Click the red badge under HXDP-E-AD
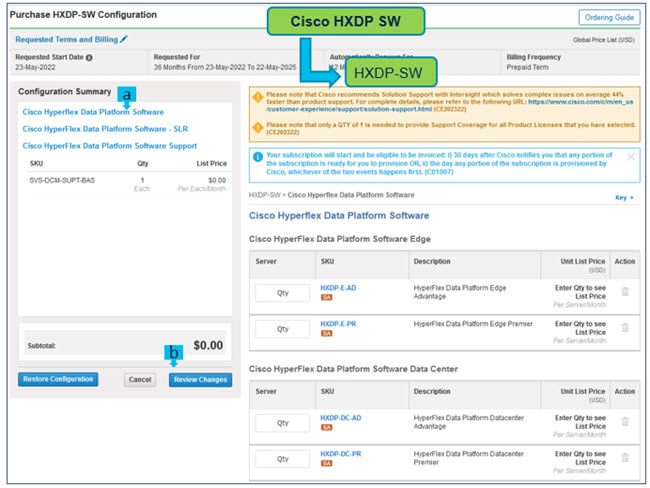The height and width of the screenshot is (488, 650). pos(327,297)
